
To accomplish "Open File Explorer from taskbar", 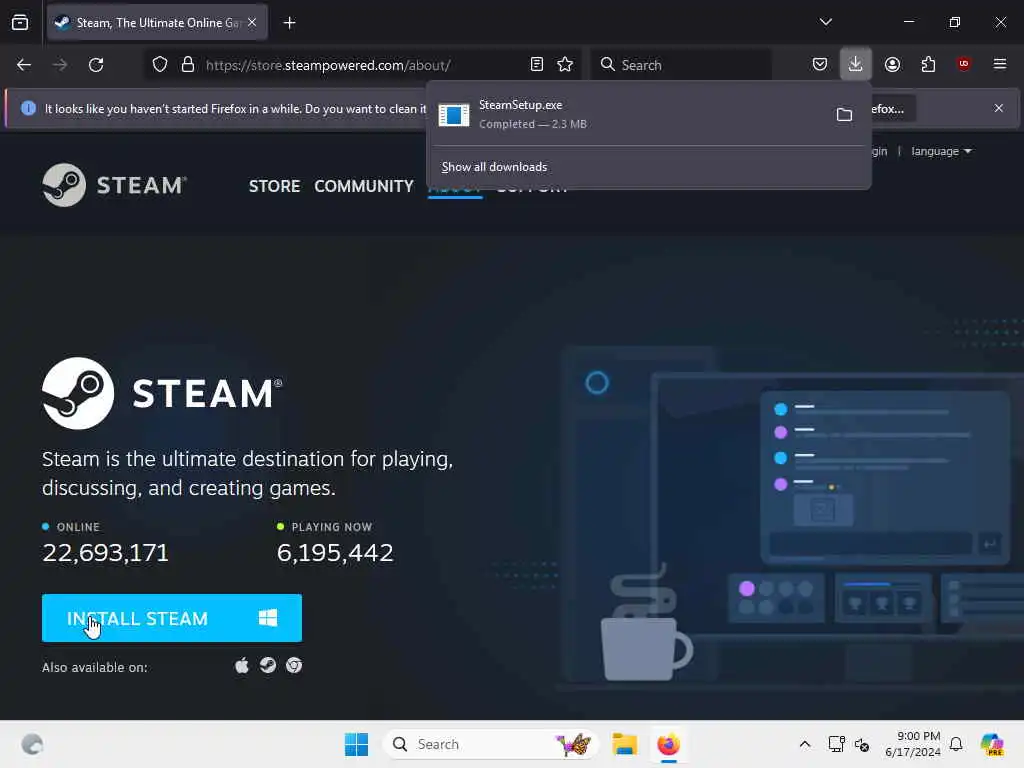I will point(624,744).
